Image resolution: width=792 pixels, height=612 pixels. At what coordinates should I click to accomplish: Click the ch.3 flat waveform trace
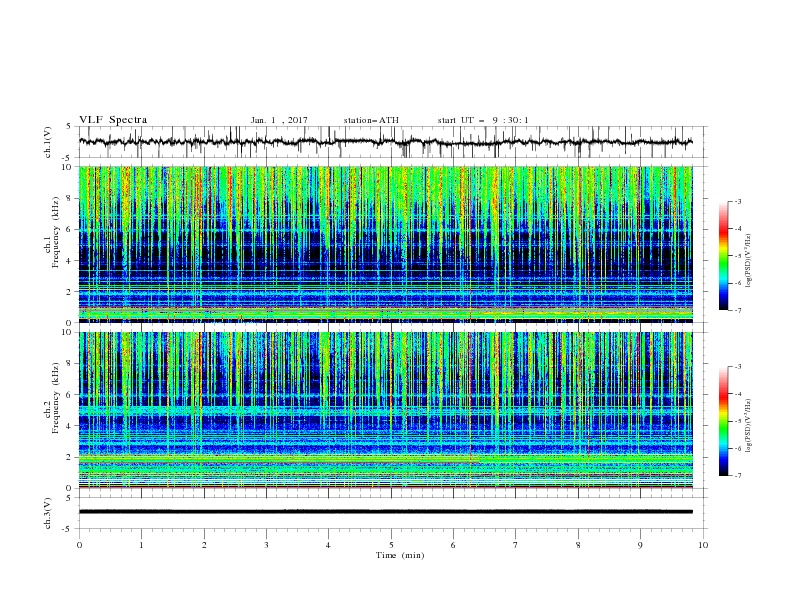point(385,512)
